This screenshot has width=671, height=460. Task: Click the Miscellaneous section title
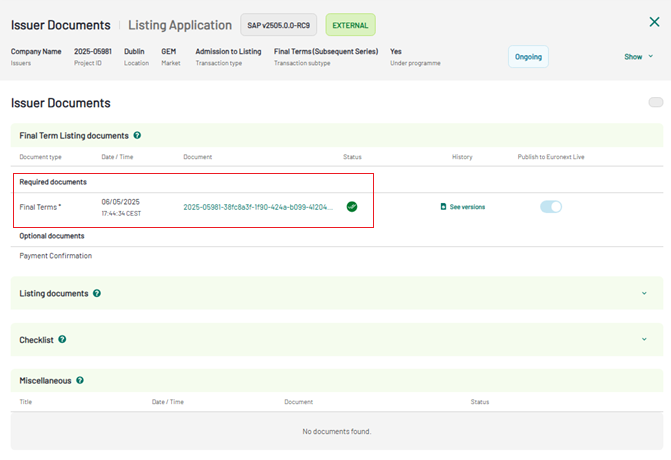point(45,380)
